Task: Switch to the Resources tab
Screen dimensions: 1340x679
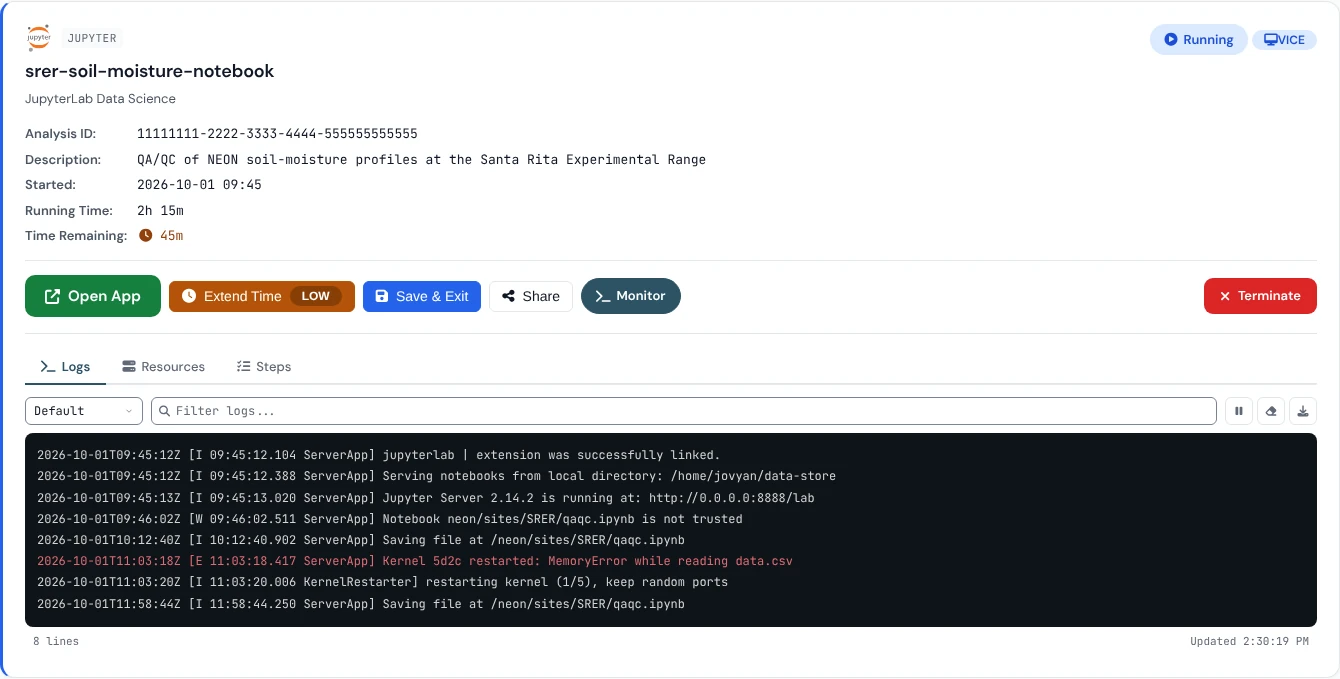Action: [x=163, y=367]
